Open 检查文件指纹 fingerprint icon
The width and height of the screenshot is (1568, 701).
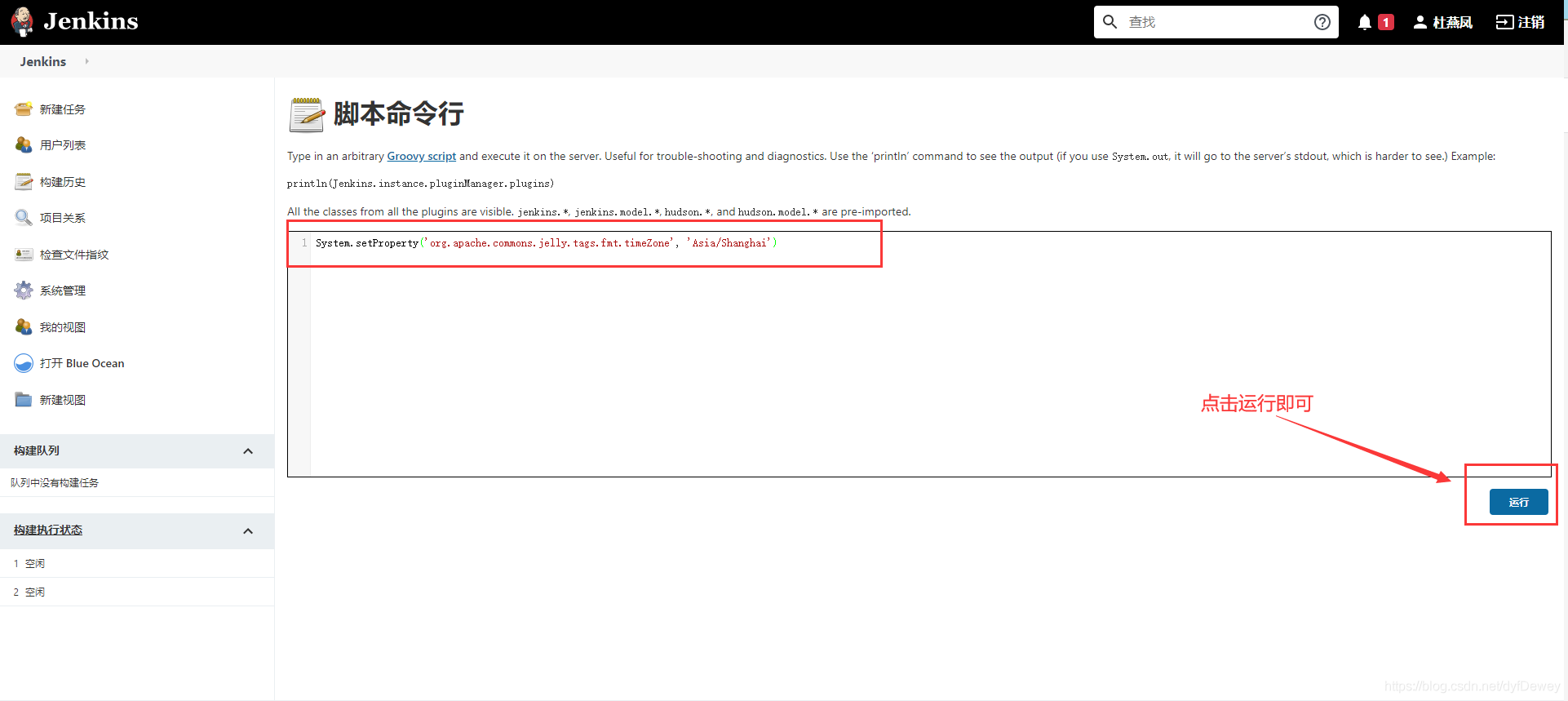pos(24,255)
